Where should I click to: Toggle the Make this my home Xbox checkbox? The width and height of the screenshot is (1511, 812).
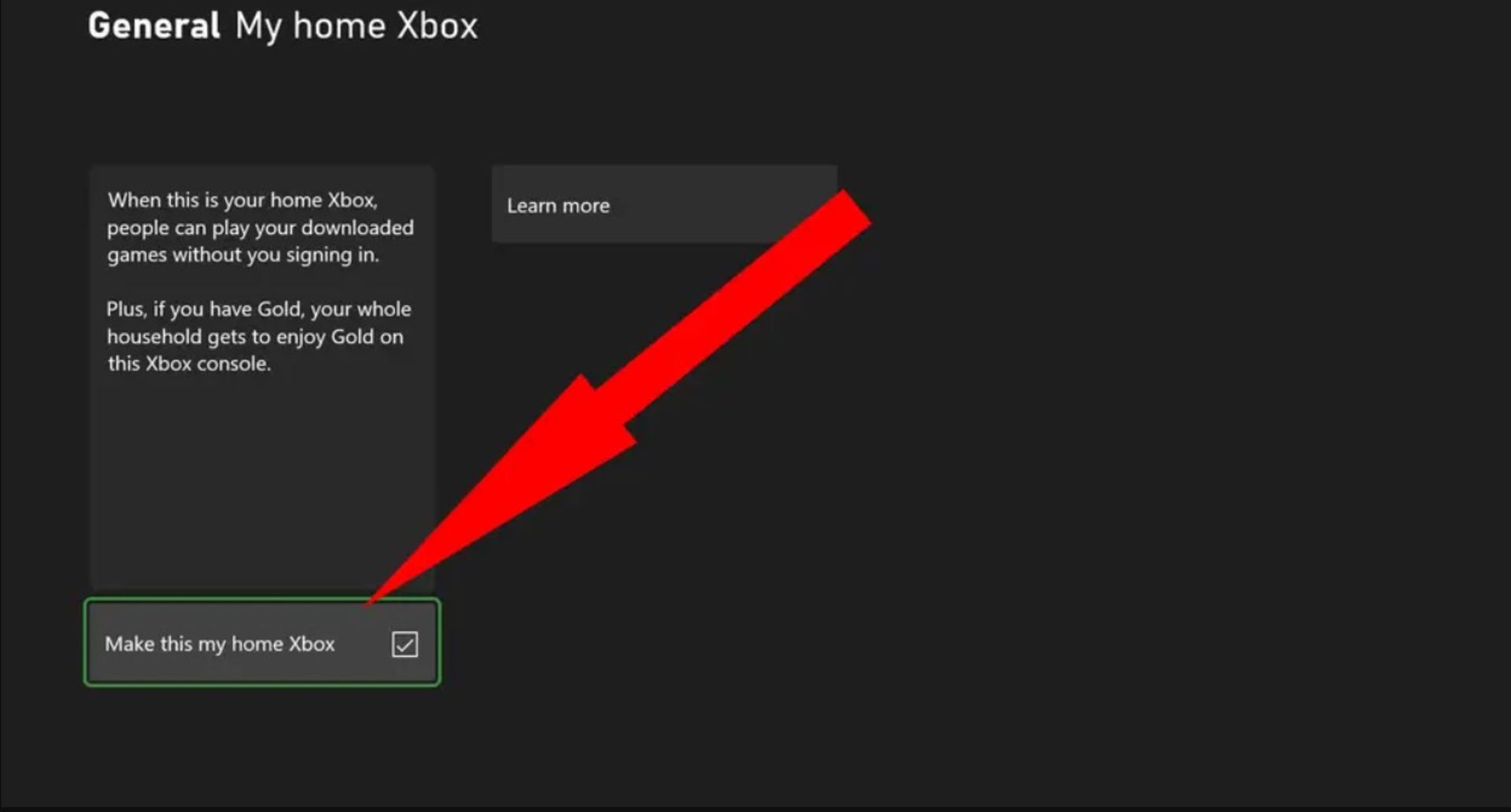[x=405, y=644]
